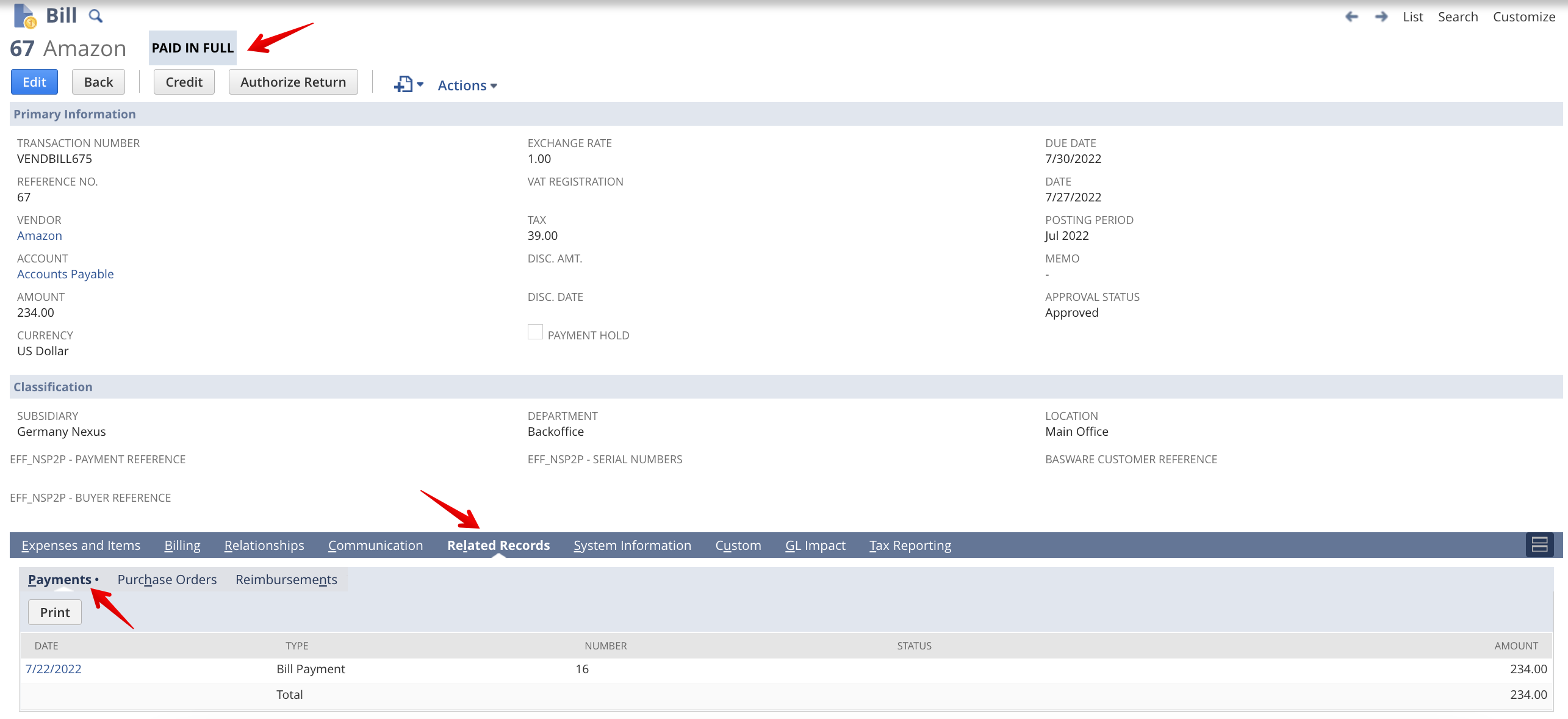
Task: Toggle the Payment Hold checkbox
Action: point(535,332)
